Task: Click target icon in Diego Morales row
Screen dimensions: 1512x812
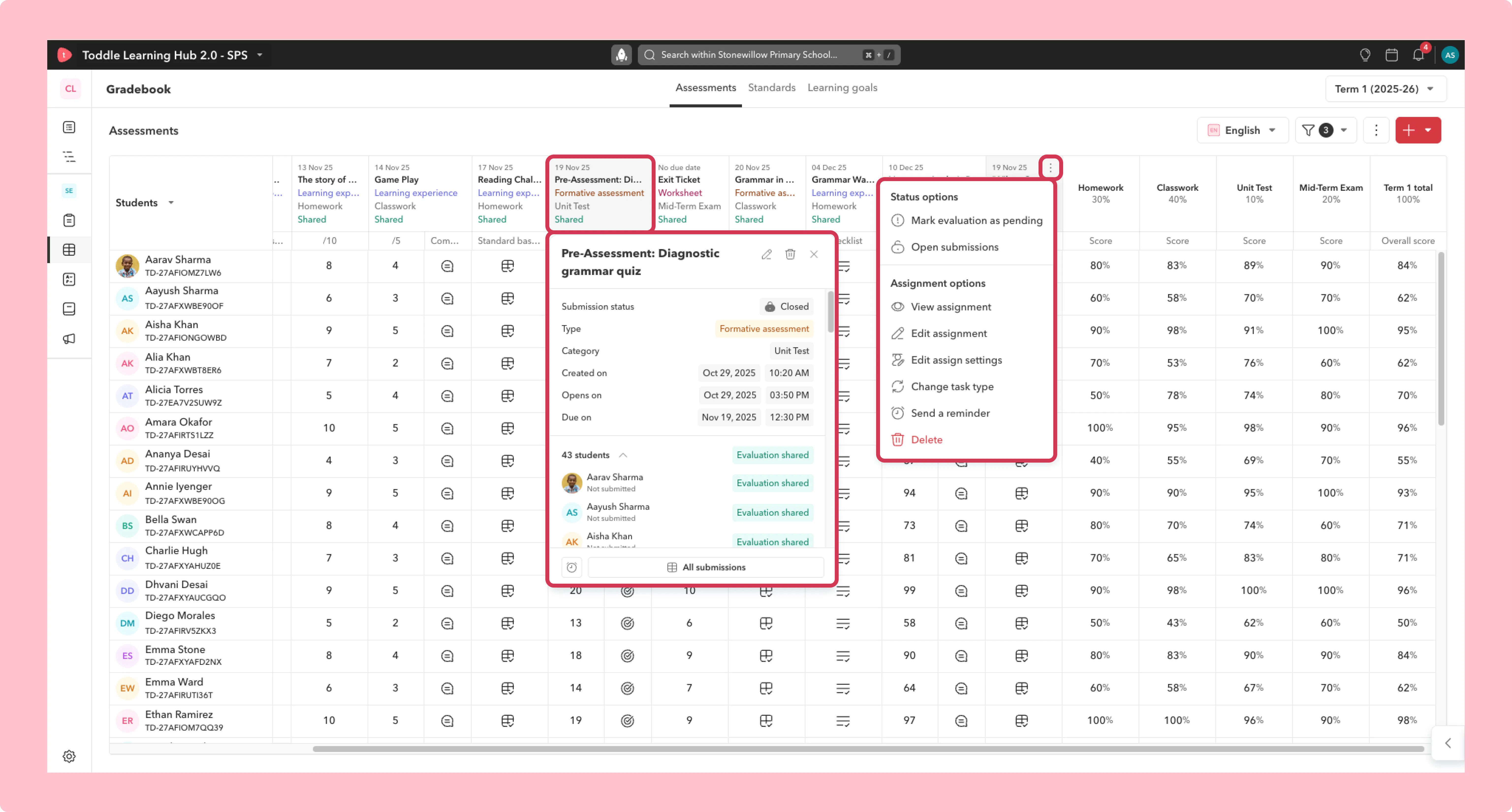Action: [628, 623]
